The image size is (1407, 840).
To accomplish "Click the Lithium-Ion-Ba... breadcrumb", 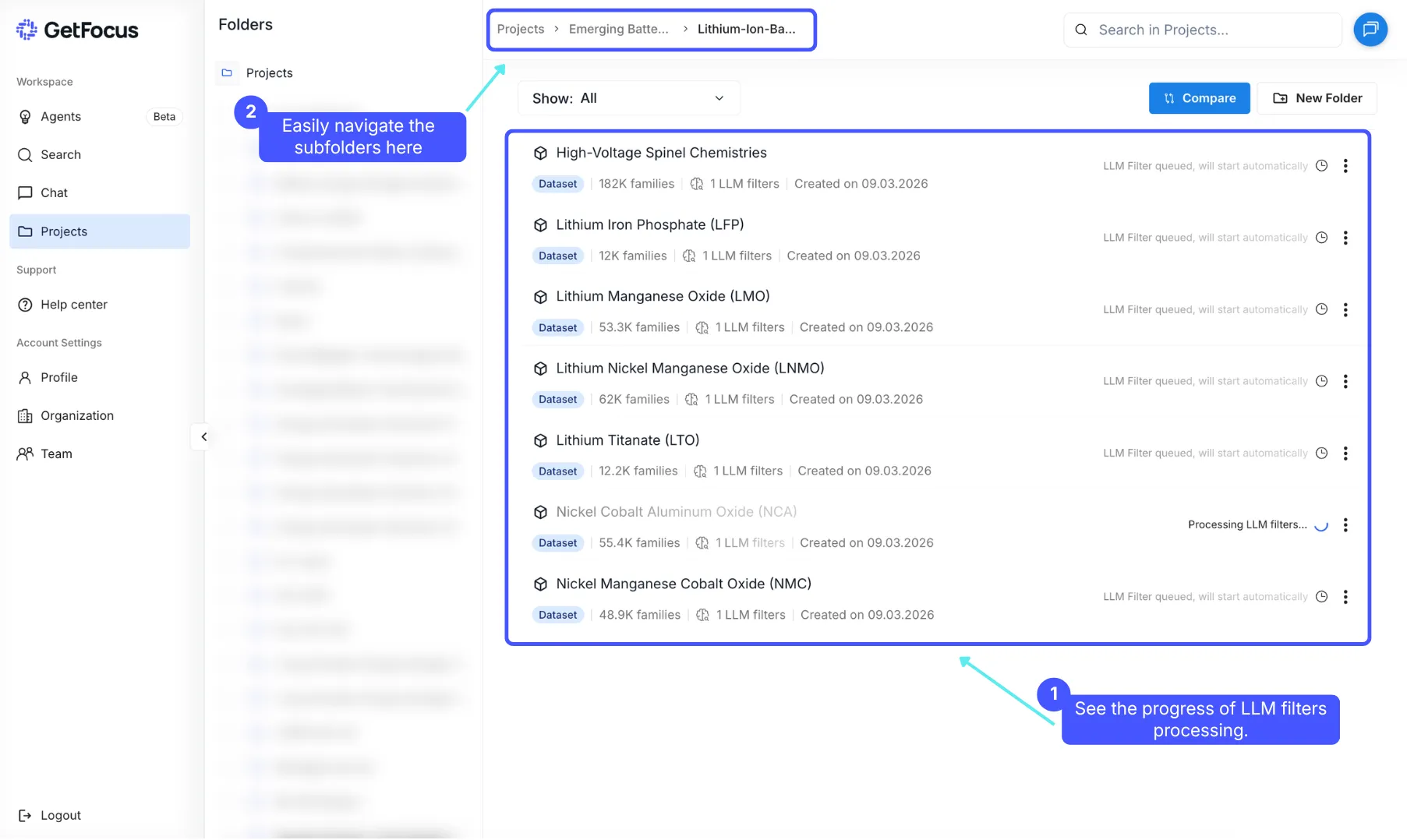I will 747,29.
